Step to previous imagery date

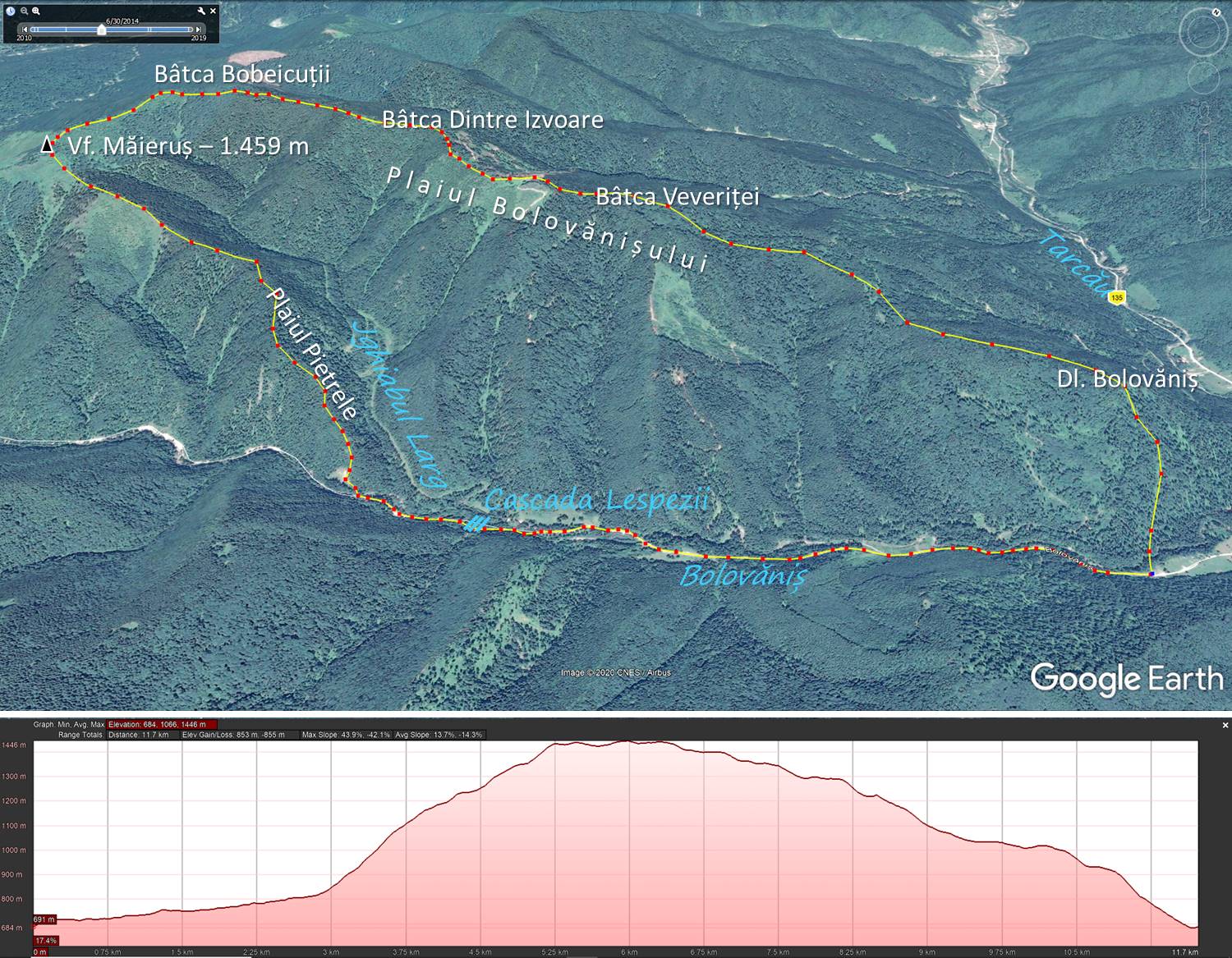(x=25, y=30)
